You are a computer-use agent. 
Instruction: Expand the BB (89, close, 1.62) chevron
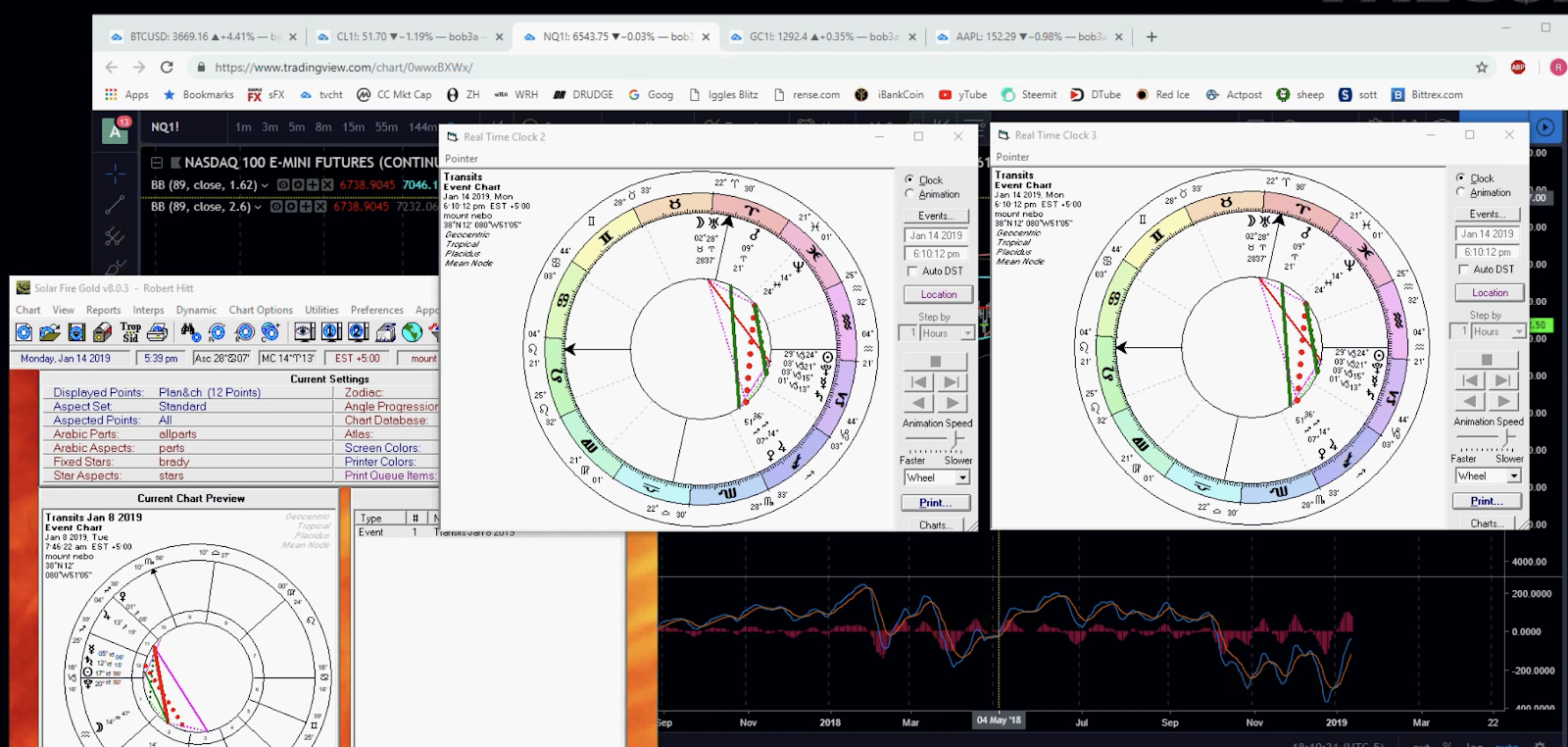(x=265, y=185)
